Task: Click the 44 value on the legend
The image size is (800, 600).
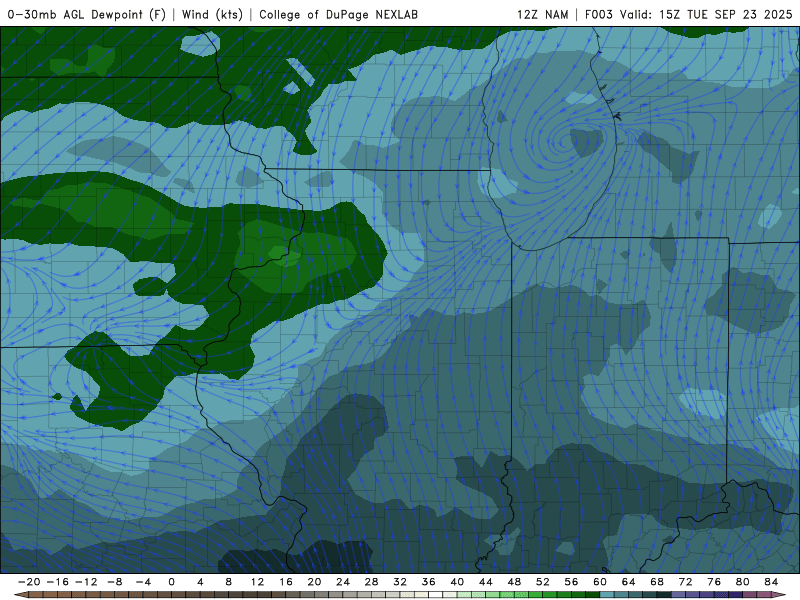Action: [486, 582]
